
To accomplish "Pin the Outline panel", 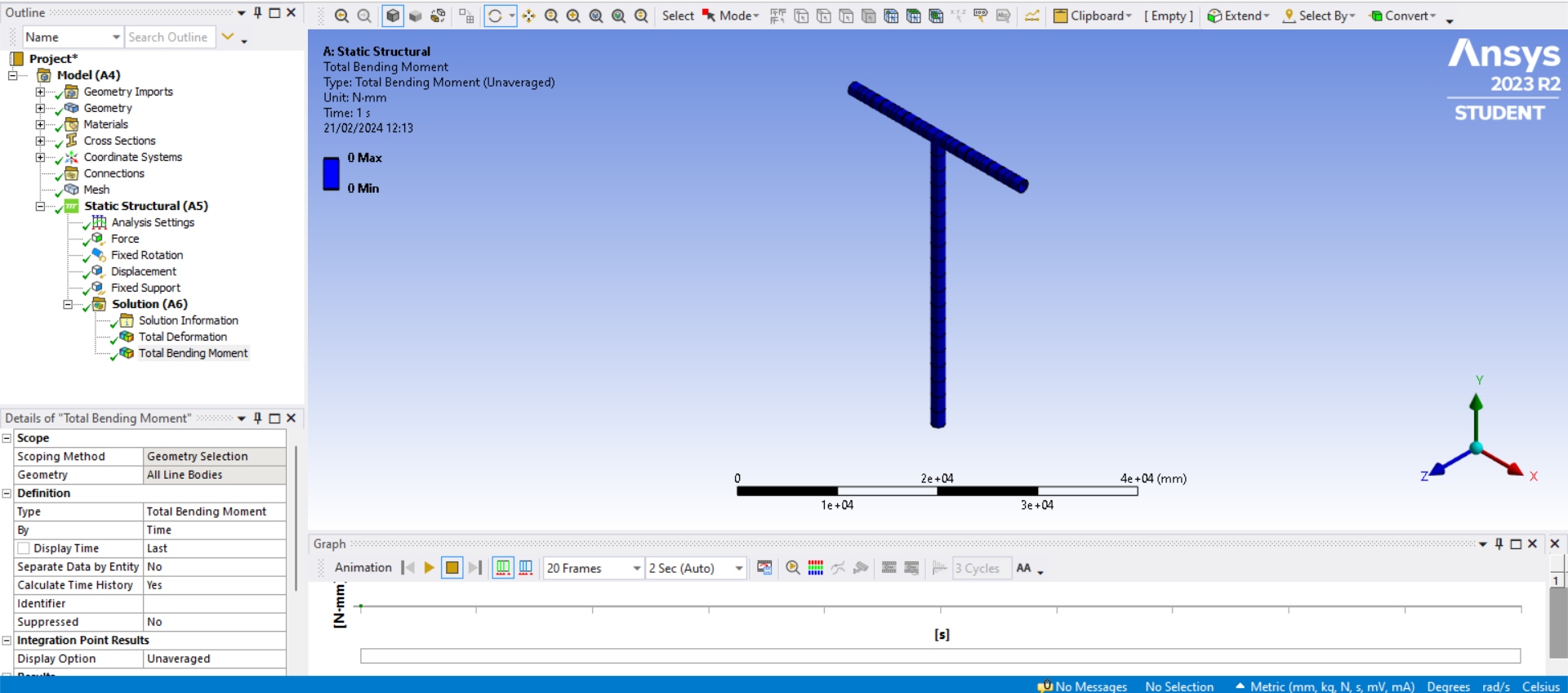I will pyautogui.click(x=258, y=12).
